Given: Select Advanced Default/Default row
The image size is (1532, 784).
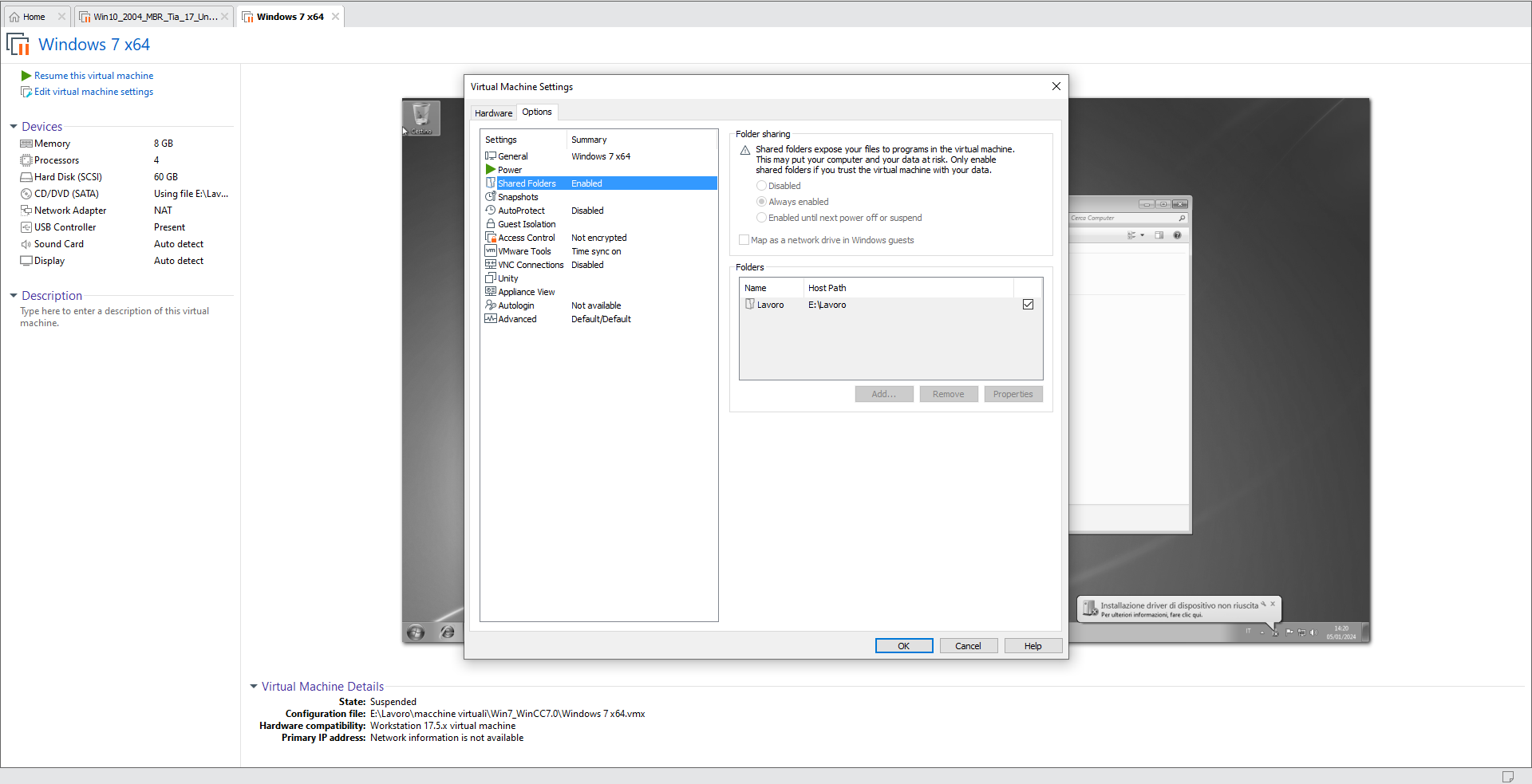Looking at the screenshot, I should [599, 319].
